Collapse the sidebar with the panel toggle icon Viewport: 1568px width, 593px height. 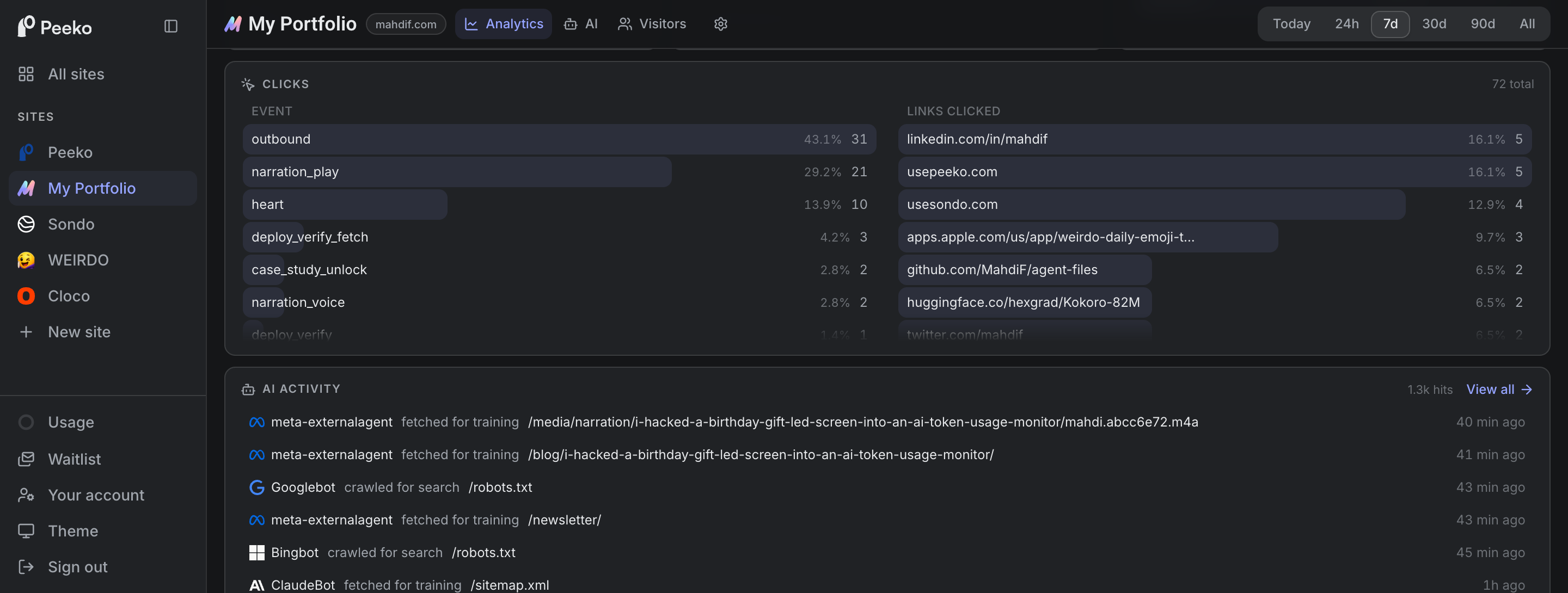[171, 26]
